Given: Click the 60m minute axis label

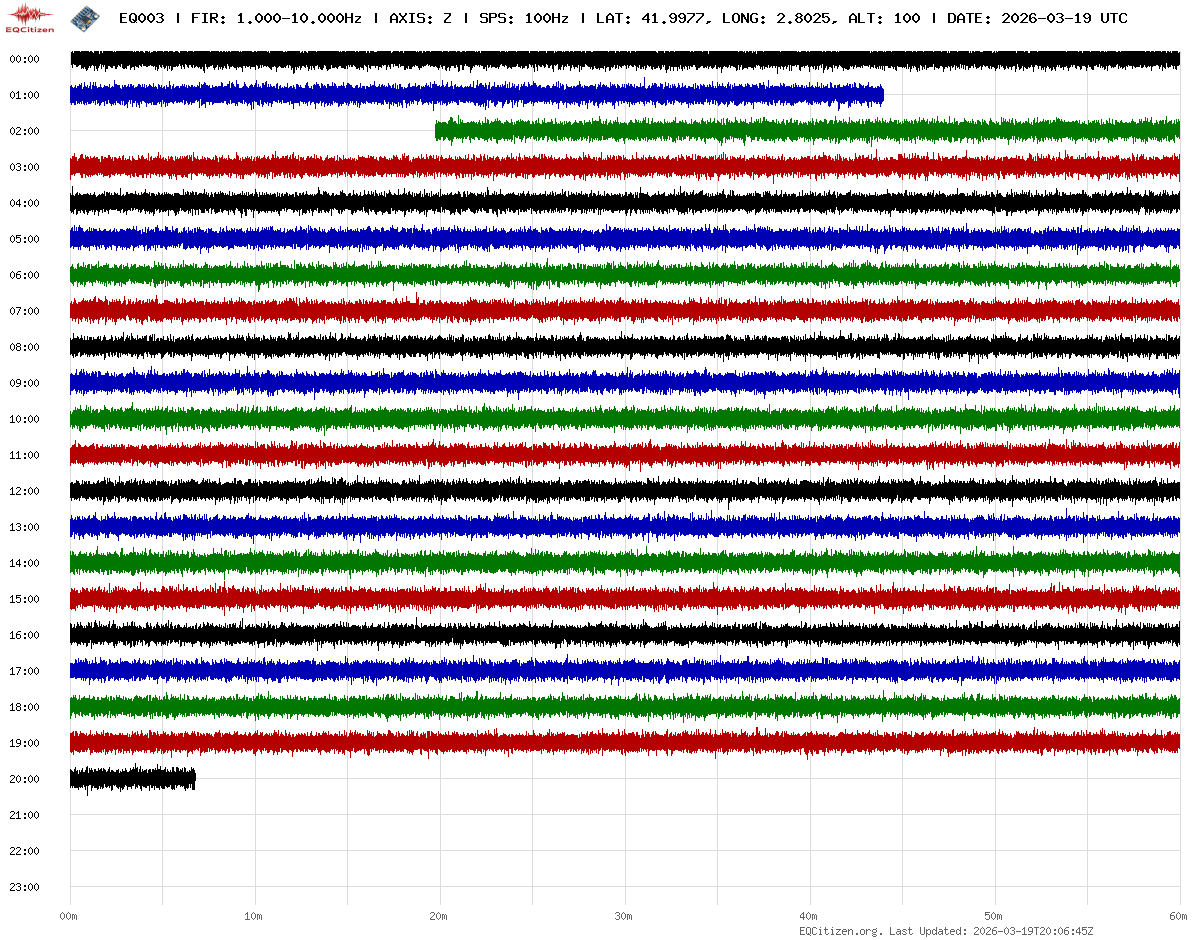Looking at the screenshot, I should 1178,916.
